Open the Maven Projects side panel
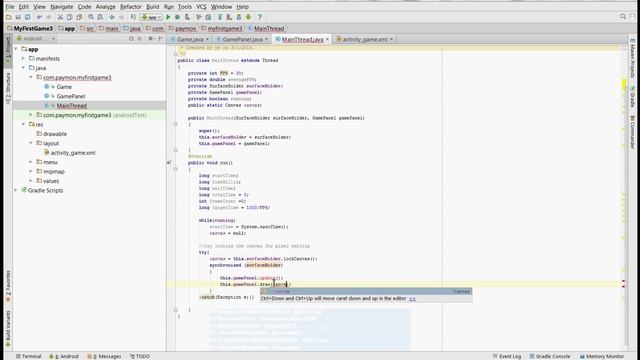Screen dimensions: 640x360 [x=632, y=58]
